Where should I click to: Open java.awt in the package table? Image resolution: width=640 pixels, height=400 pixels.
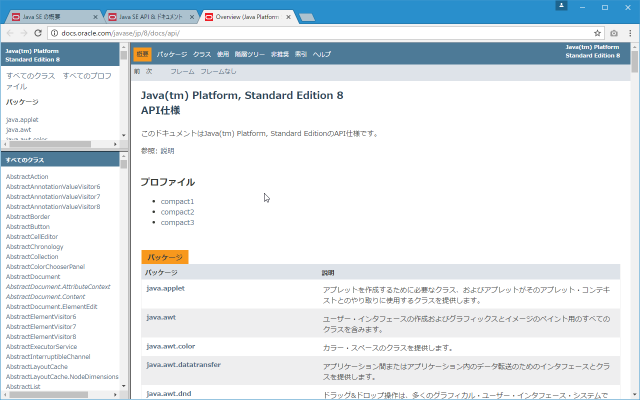pyautogui.click(x=161, y=317)
